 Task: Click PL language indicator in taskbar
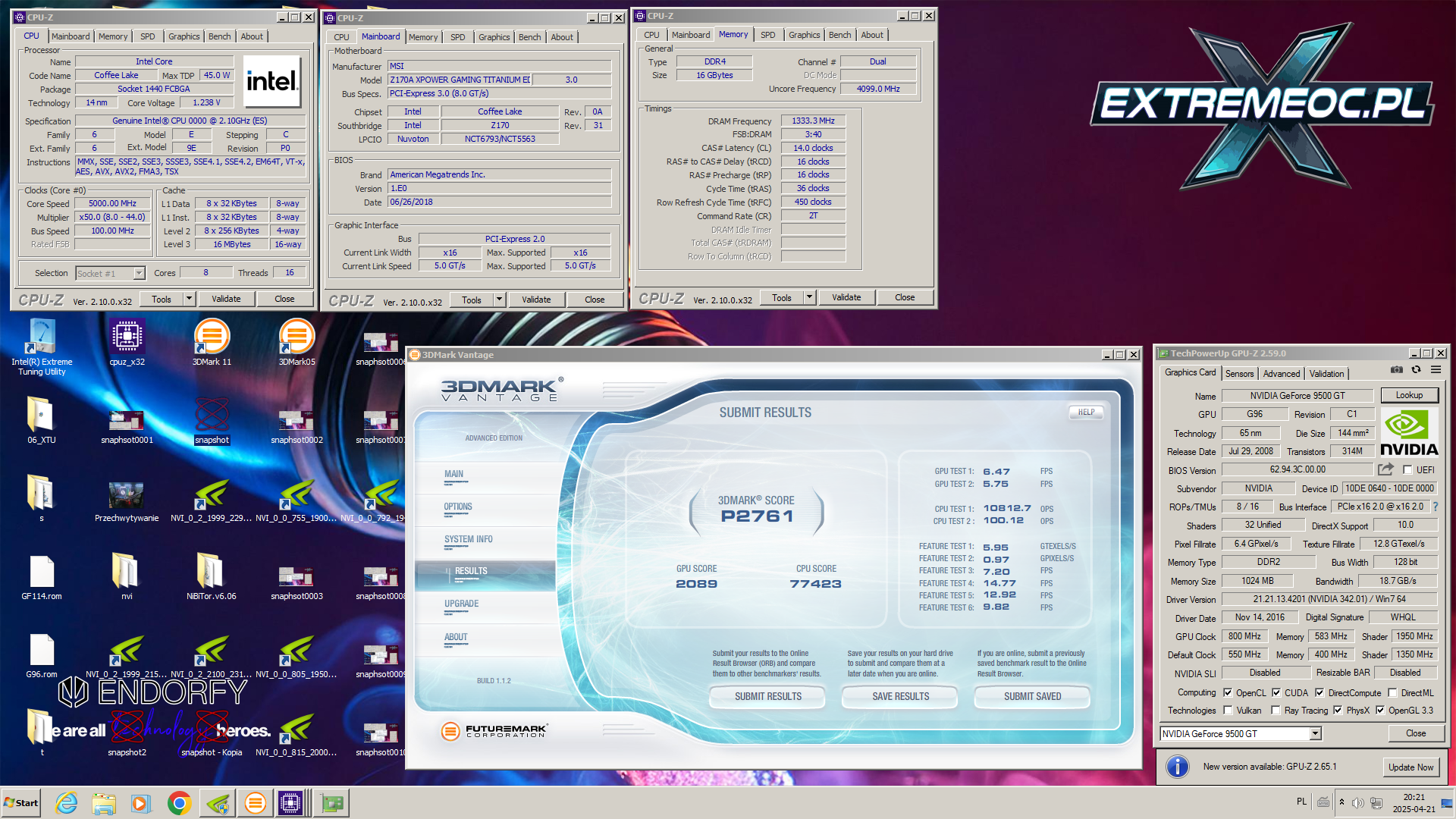click(x=1301, y=802)
